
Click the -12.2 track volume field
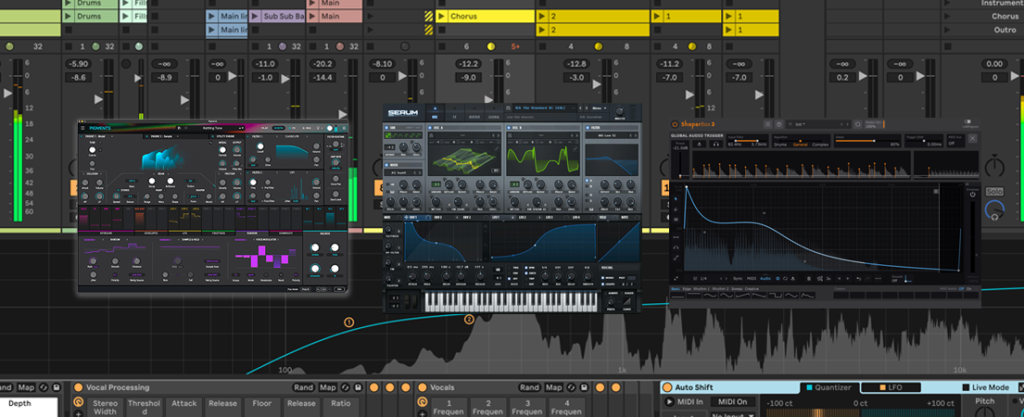pos(466,63)
